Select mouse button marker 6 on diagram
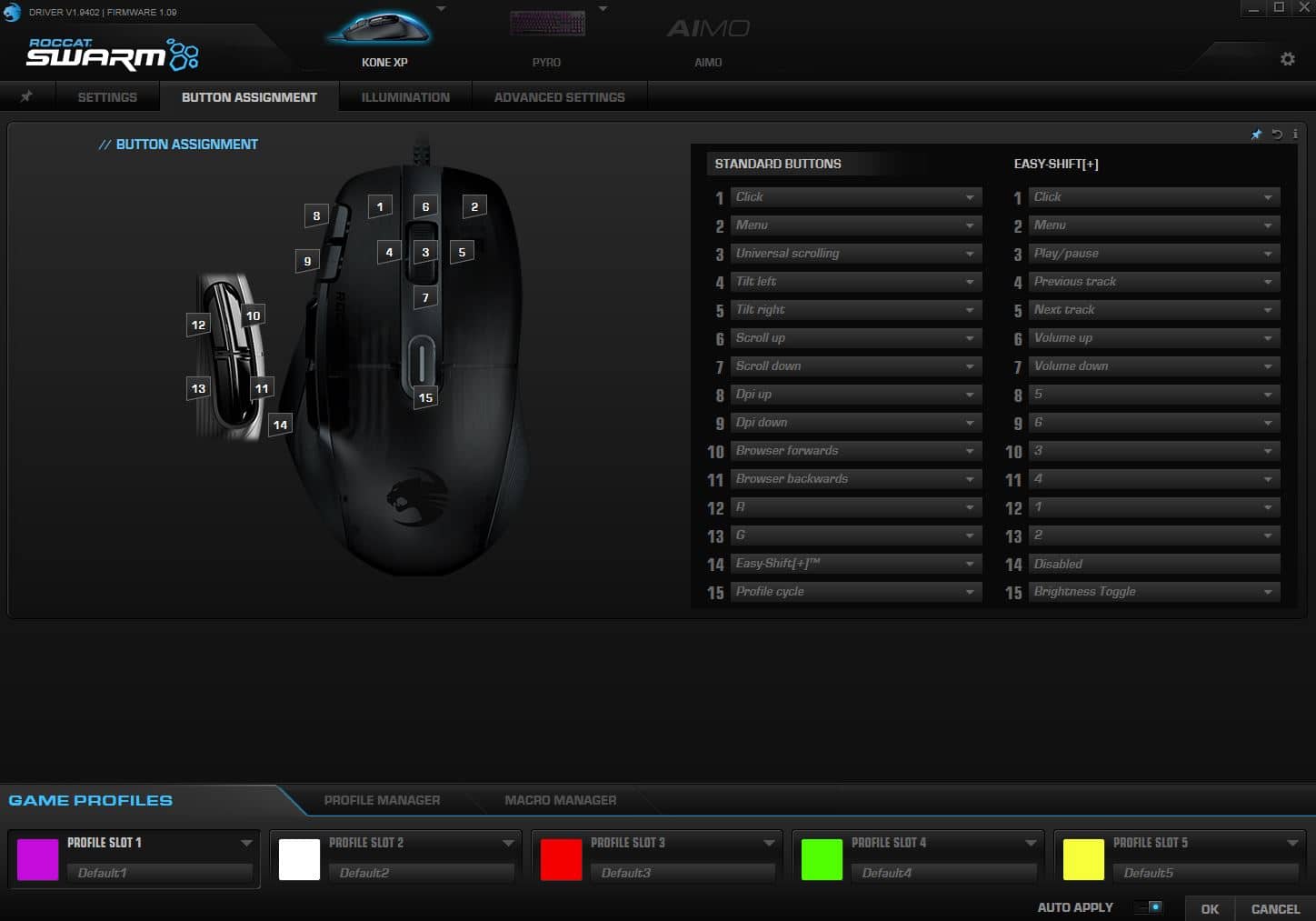Viewport: 1316px width, 921px height. tap(425, 206)
